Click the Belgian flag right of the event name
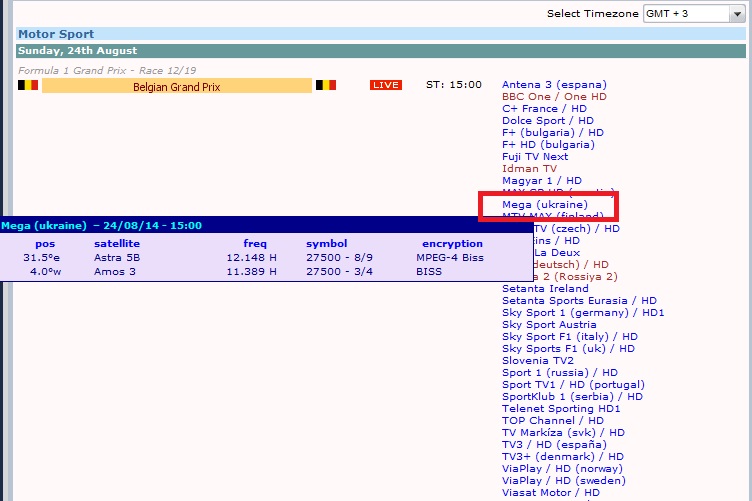This screenshot has height=501, width=752. pos(326,86)
